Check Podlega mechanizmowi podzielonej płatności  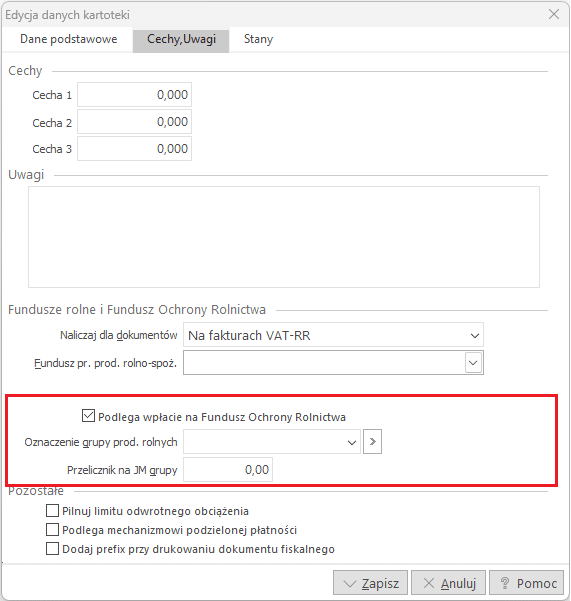pyautogui.click(x=52, y=530)
